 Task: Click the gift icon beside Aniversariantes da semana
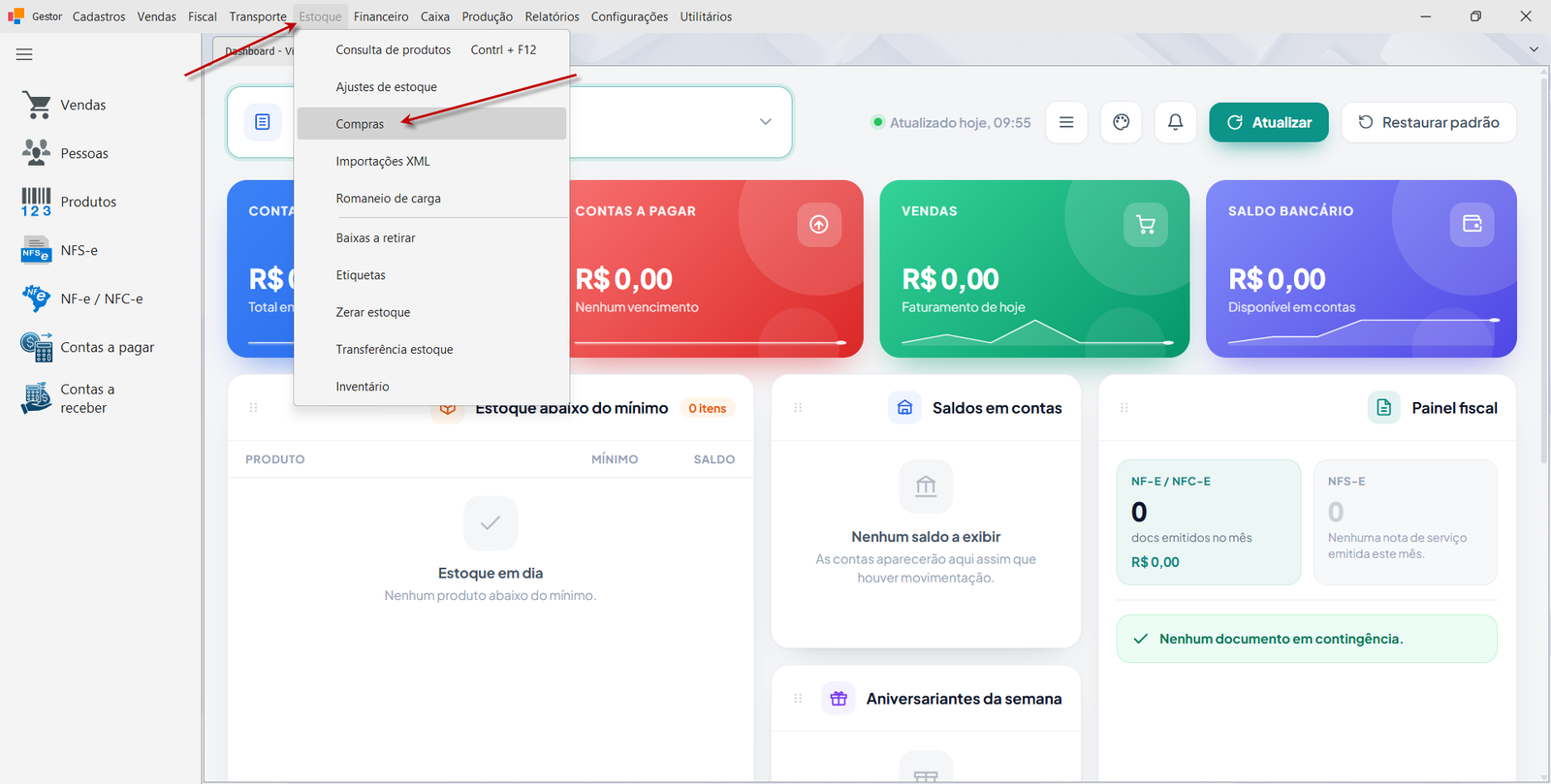tap(839, 699)
